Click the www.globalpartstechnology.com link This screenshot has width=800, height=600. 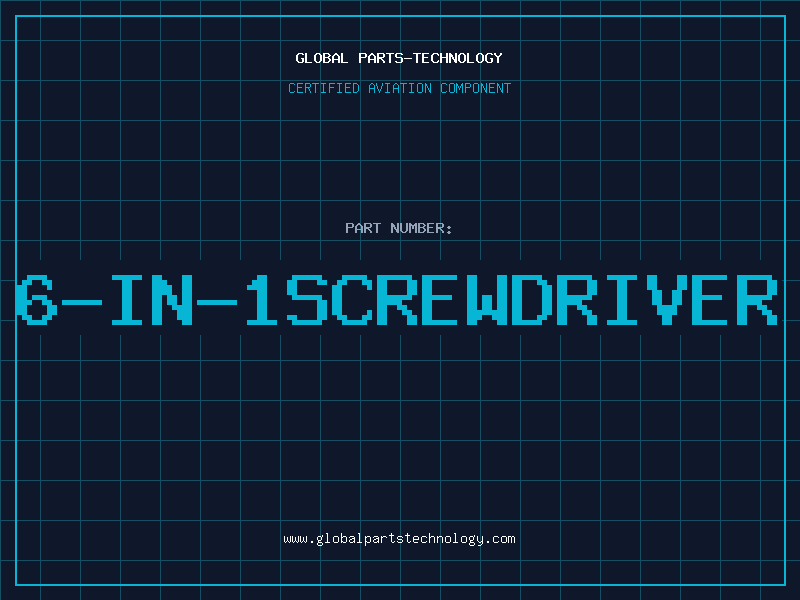click(x=399, y=539)
